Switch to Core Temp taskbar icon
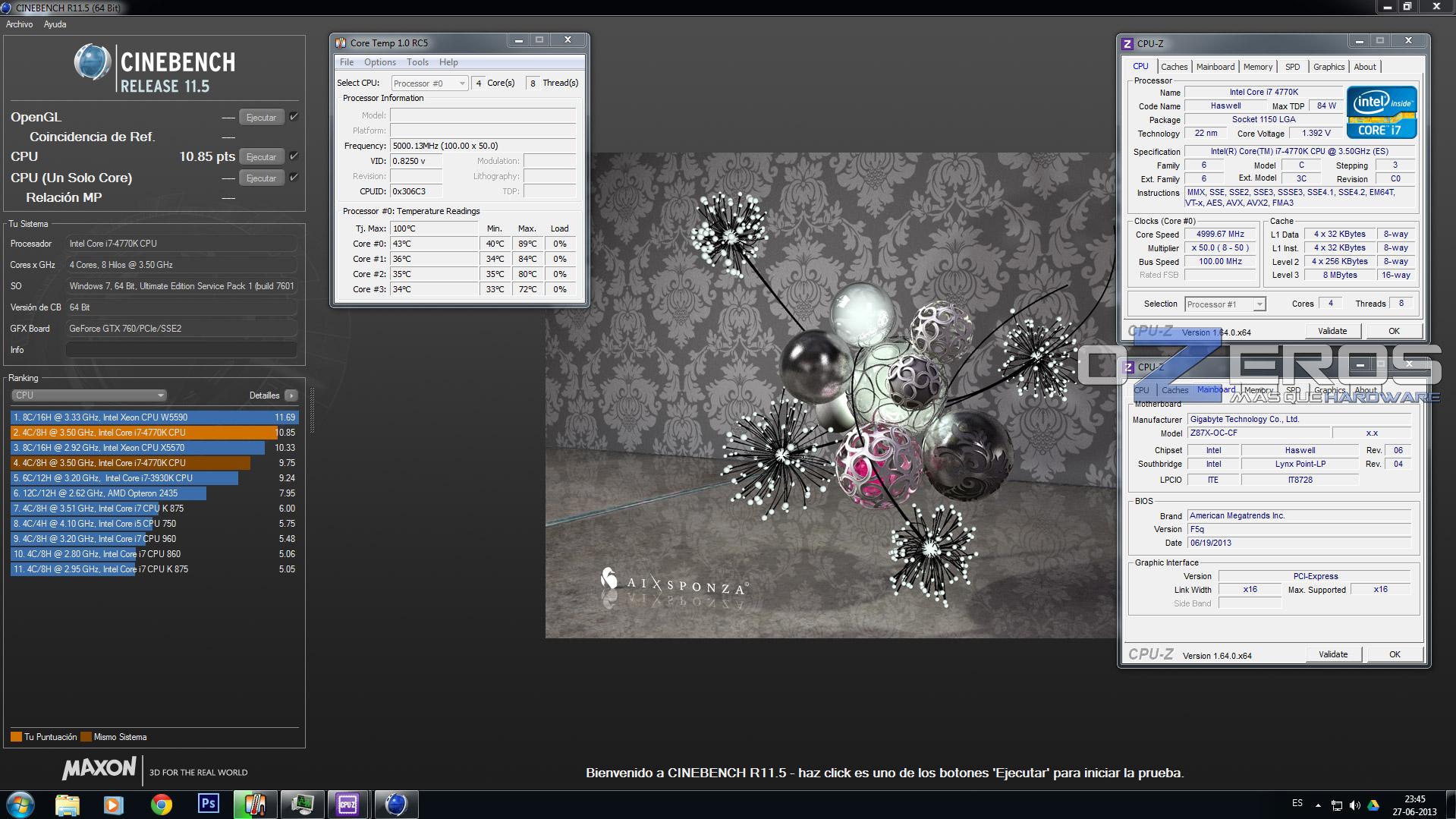The width and height of the screenshot is (1456, 819). click(x=255, y=805)
